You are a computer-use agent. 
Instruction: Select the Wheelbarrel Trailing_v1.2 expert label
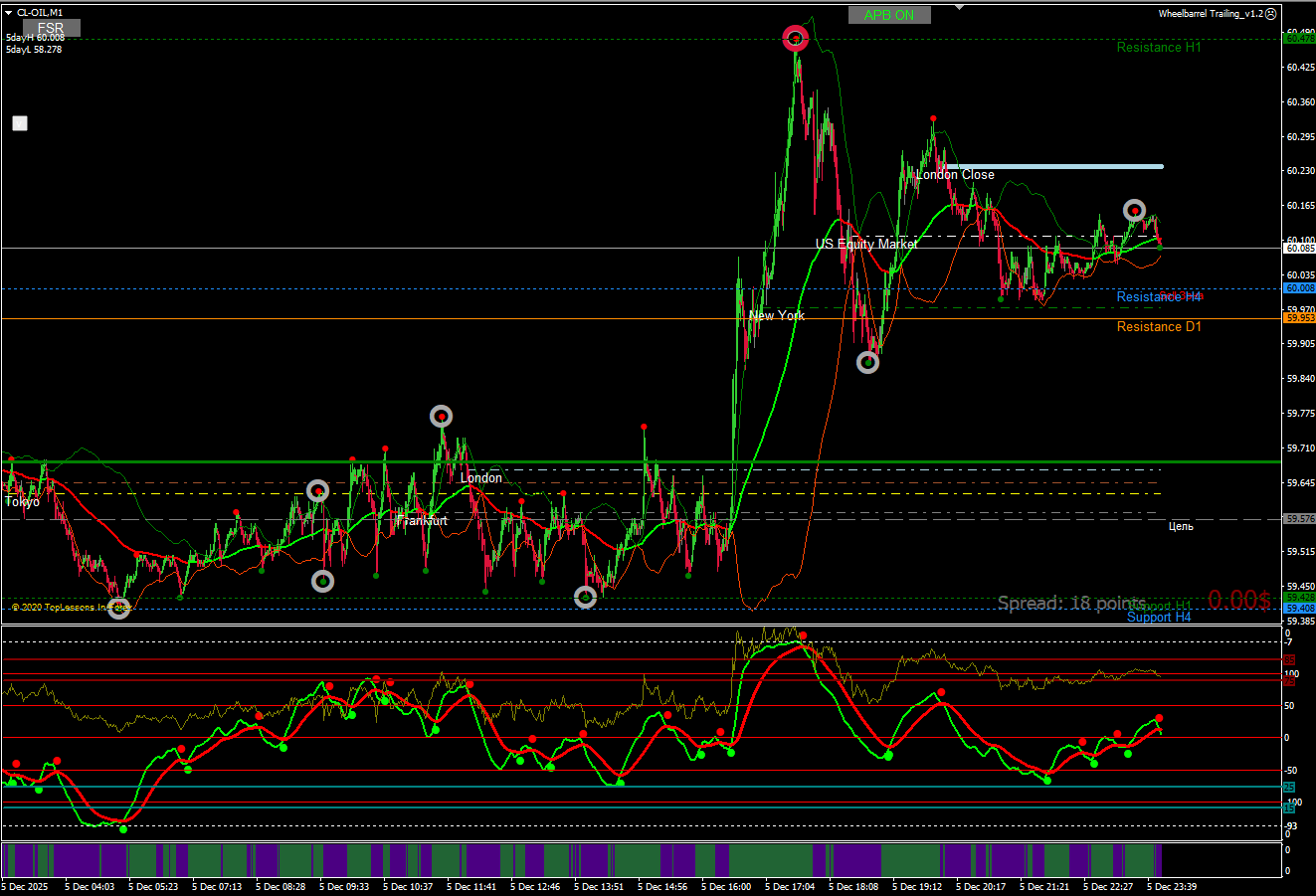(1211, 14)
